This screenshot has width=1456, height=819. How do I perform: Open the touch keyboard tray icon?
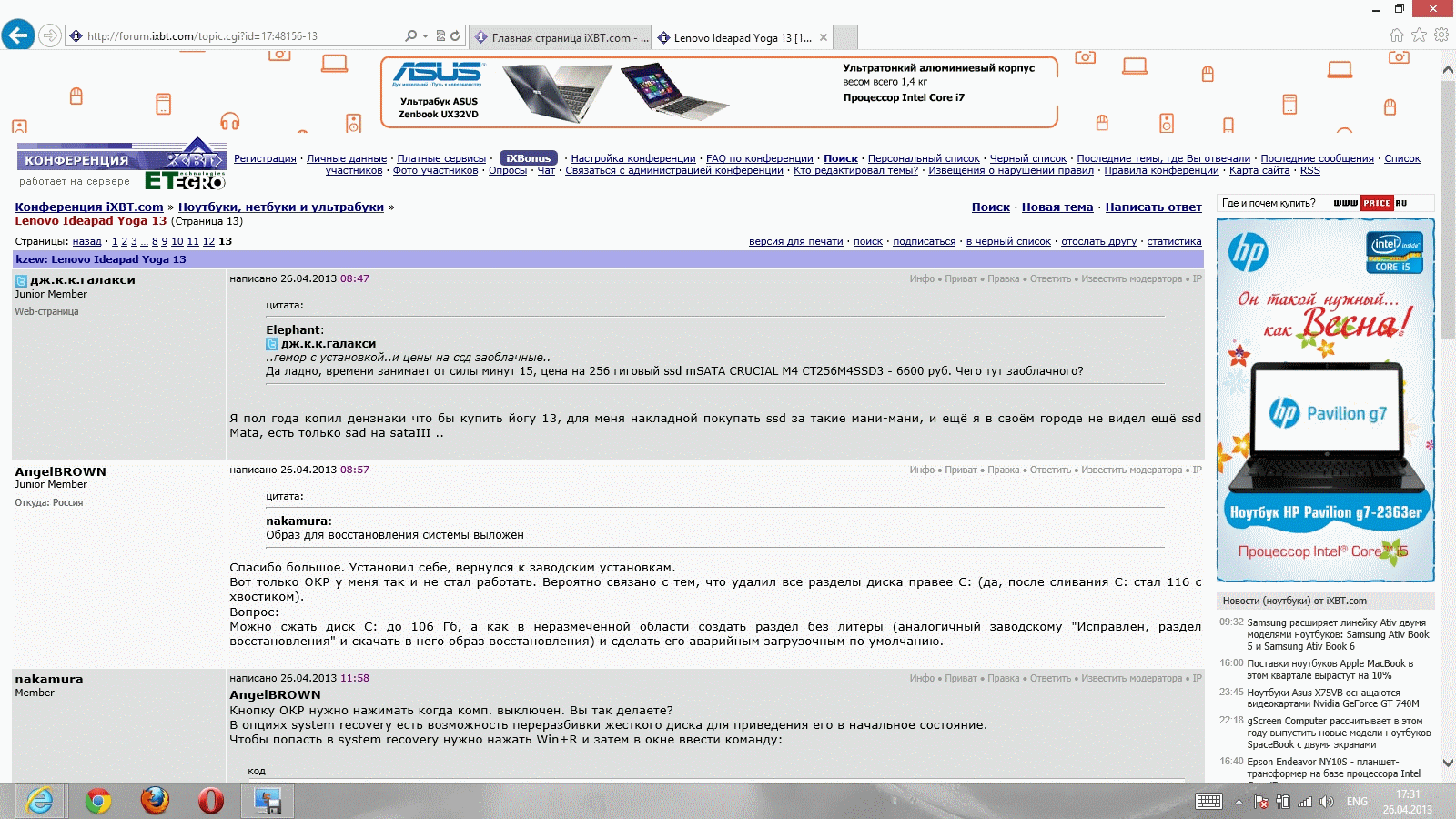coord(1209,802)
